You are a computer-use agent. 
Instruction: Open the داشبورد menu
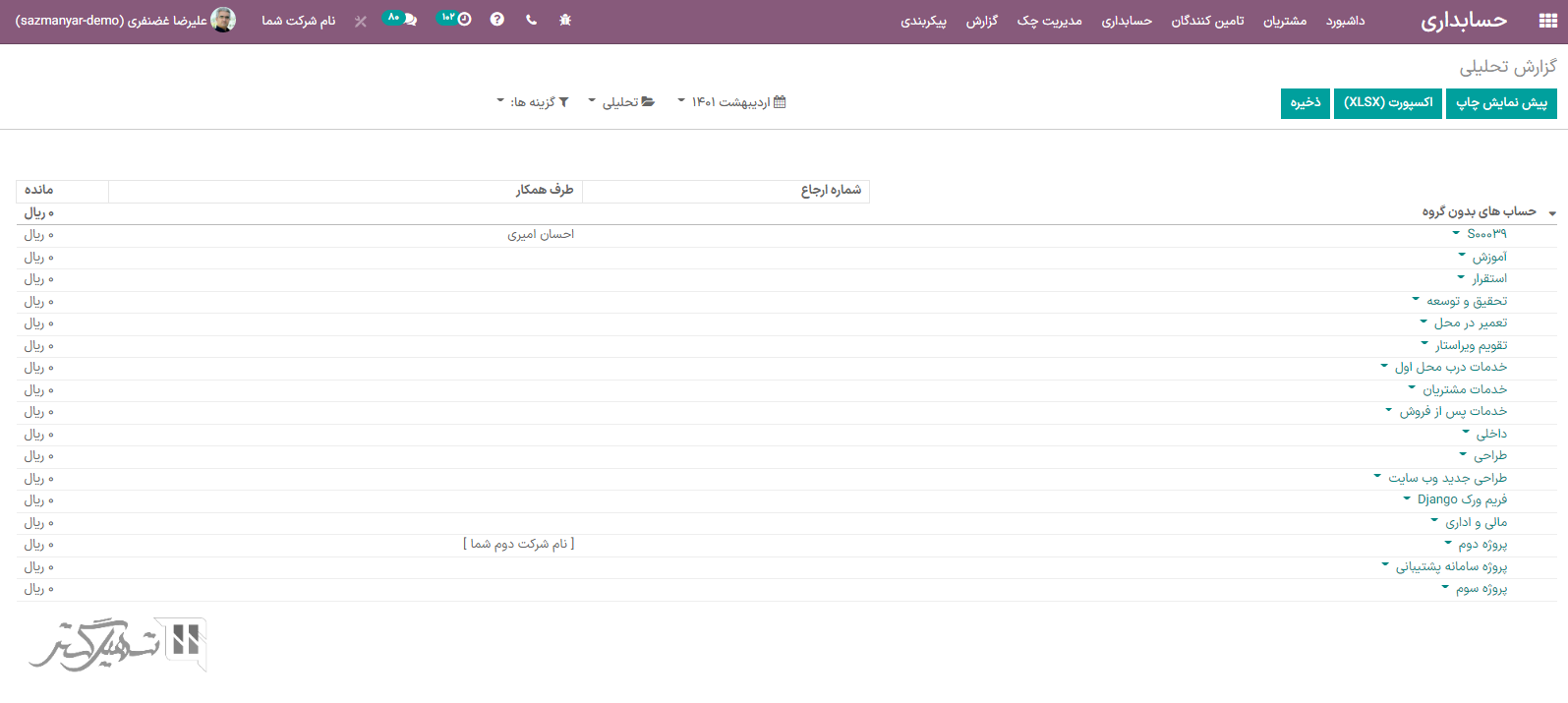[1345, 21]
